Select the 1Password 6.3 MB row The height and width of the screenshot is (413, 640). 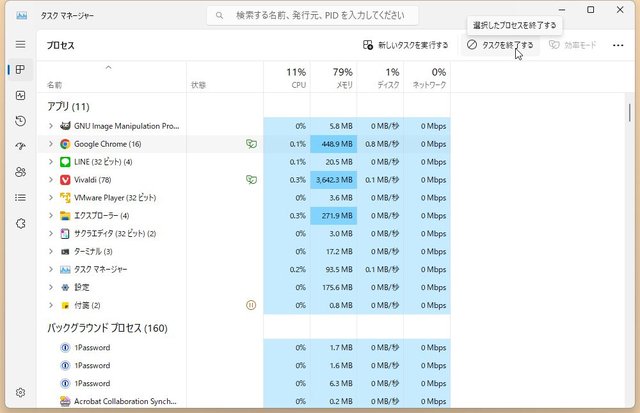click(244, 383)
